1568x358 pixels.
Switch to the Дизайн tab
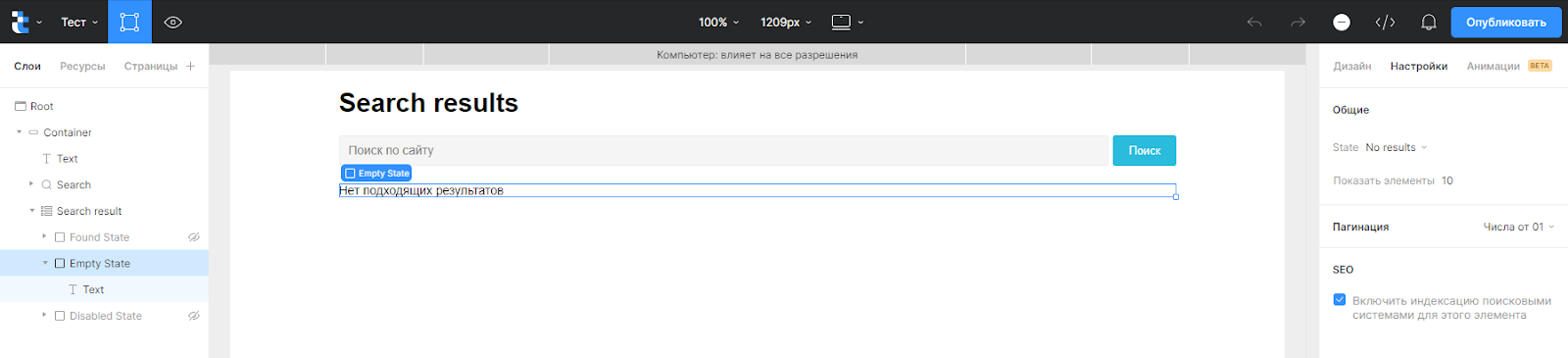(x=1352, y=67)
